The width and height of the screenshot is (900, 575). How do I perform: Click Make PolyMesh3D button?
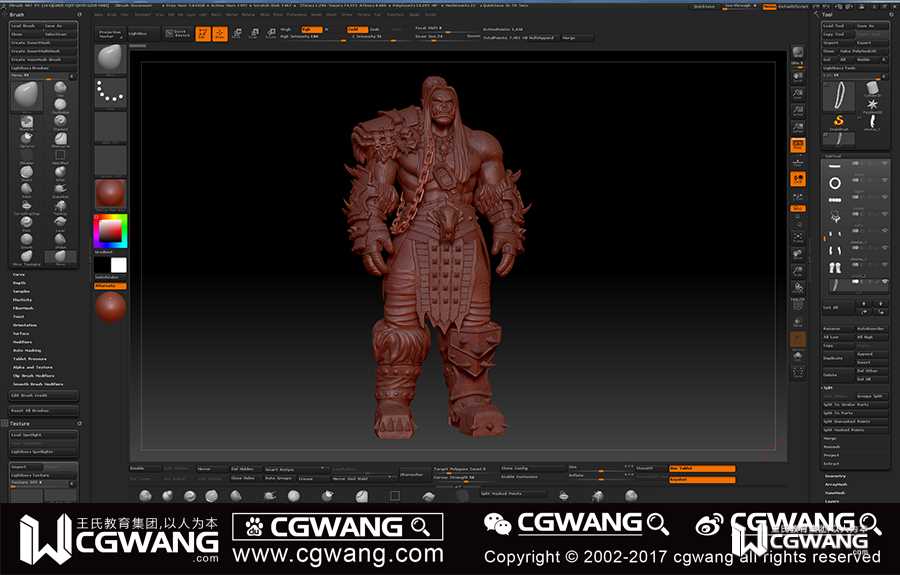(863, 51)
